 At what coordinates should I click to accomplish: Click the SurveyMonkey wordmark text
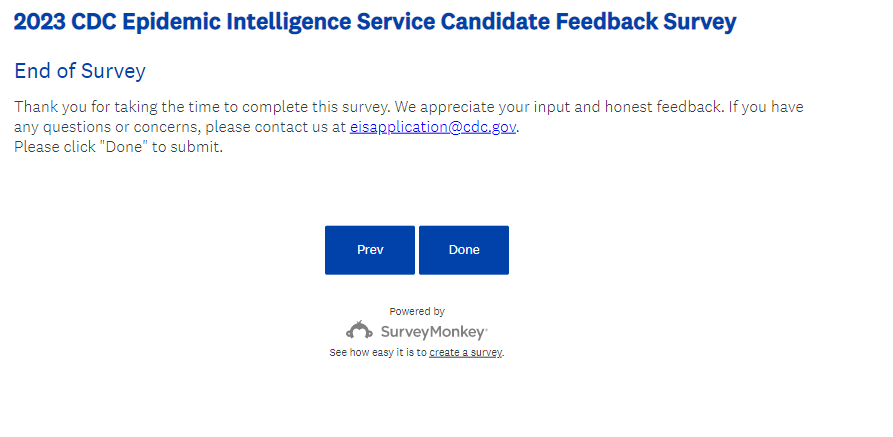tap(432, 331)
